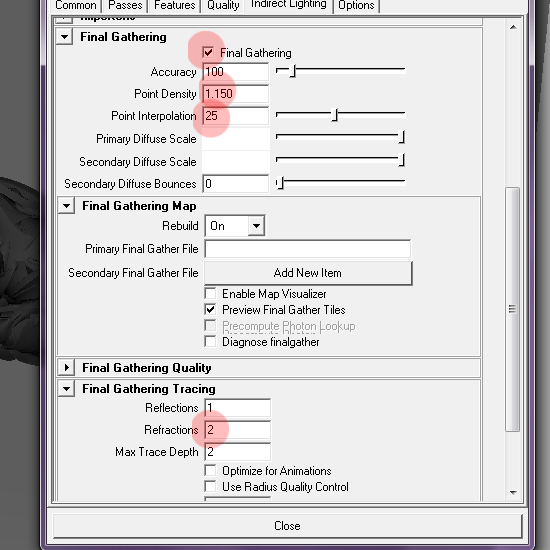Click the Point Density field
This screenshot has width=550, height=550.
[x=236, y=94]
